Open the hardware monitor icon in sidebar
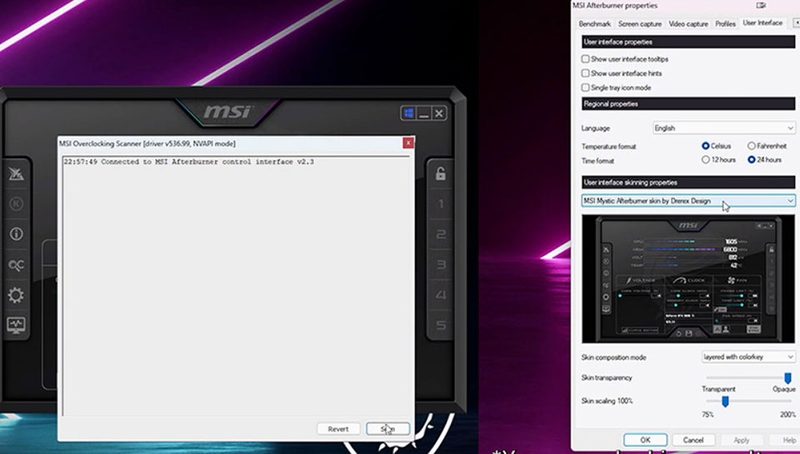 tap(16, 325)
